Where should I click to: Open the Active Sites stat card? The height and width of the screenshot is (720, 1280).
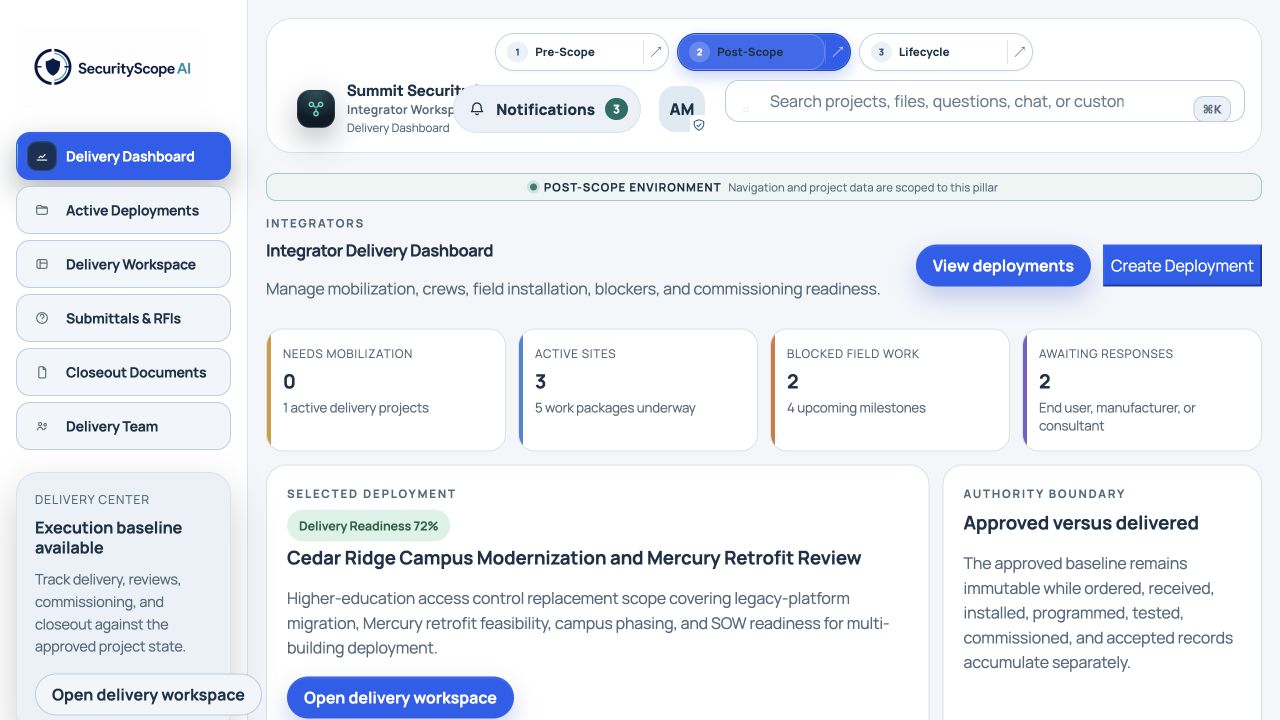coord(638,390)
